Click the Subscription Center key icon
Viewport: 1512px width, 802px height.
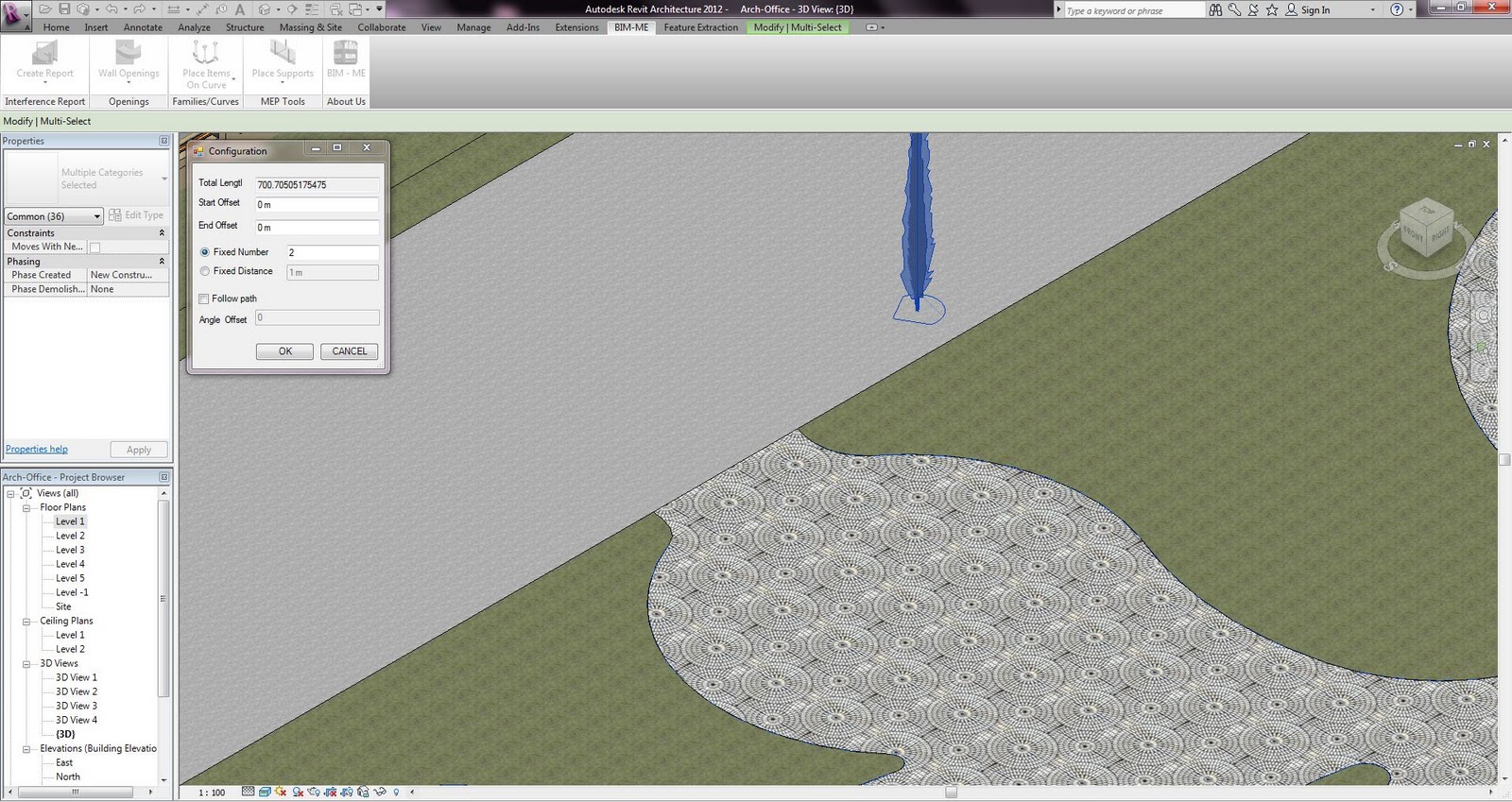coord(1234,9)
